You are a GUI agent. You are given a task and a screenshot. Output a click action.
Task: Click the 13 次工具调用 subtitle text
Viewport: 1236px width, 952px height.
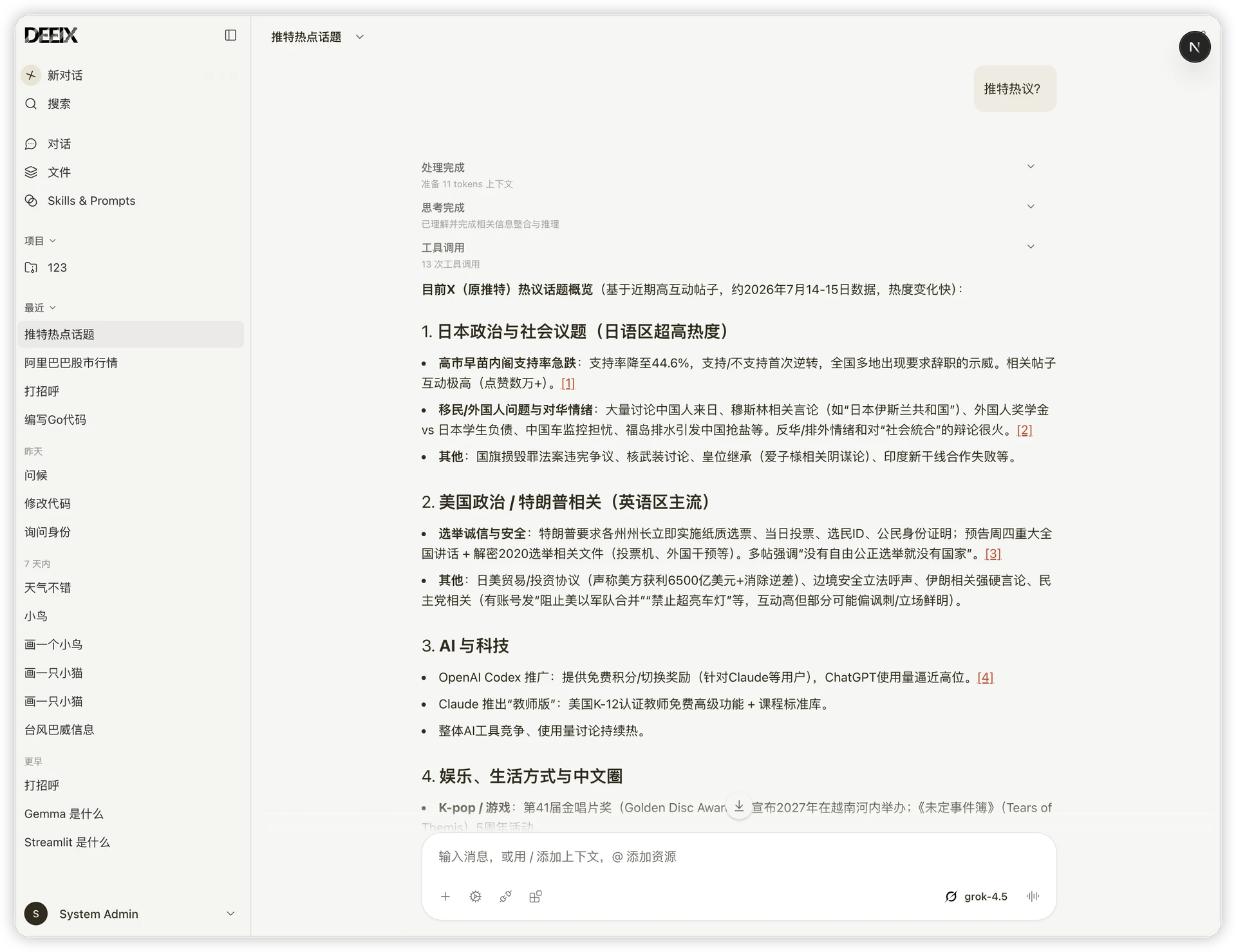(451, 265)
